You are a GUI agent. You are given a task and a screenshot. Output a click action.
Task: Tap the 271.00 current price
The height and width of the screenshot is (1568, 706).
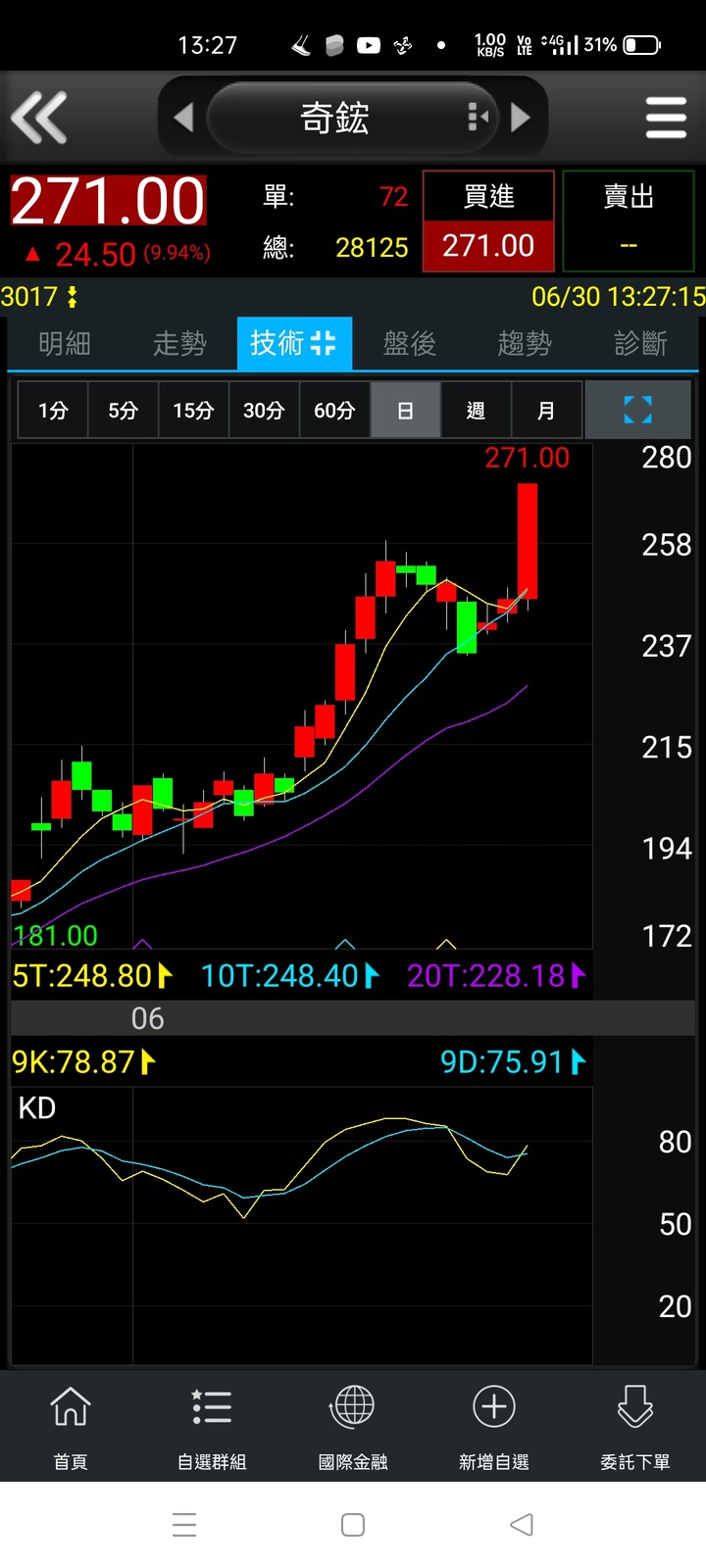pos(108,202)
